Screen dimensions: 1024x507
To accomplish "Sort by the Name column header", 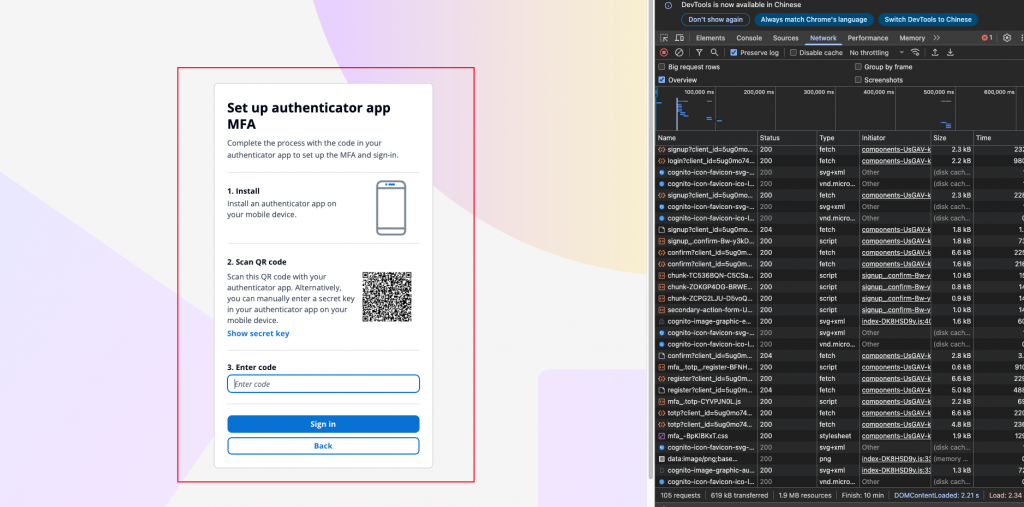I will click(x=706, y=138).
